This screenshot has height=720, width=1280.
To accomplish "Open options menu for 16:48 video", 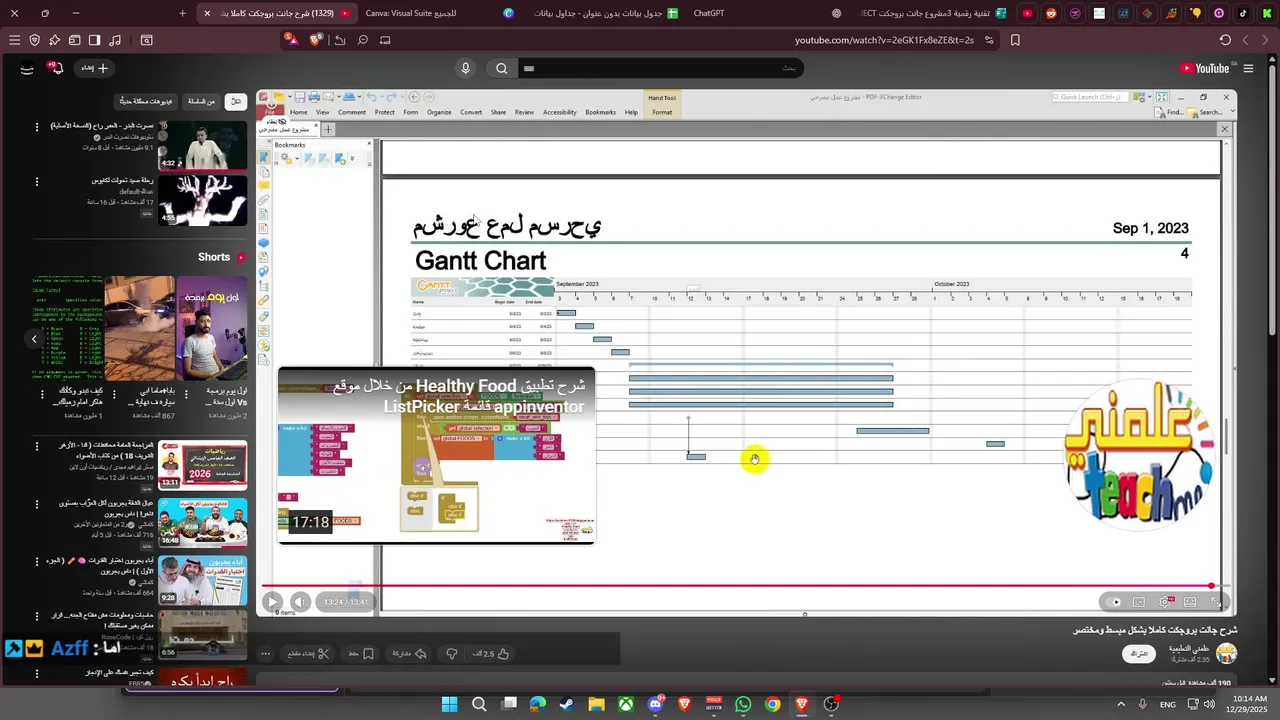I will click(x=37, y=504).
